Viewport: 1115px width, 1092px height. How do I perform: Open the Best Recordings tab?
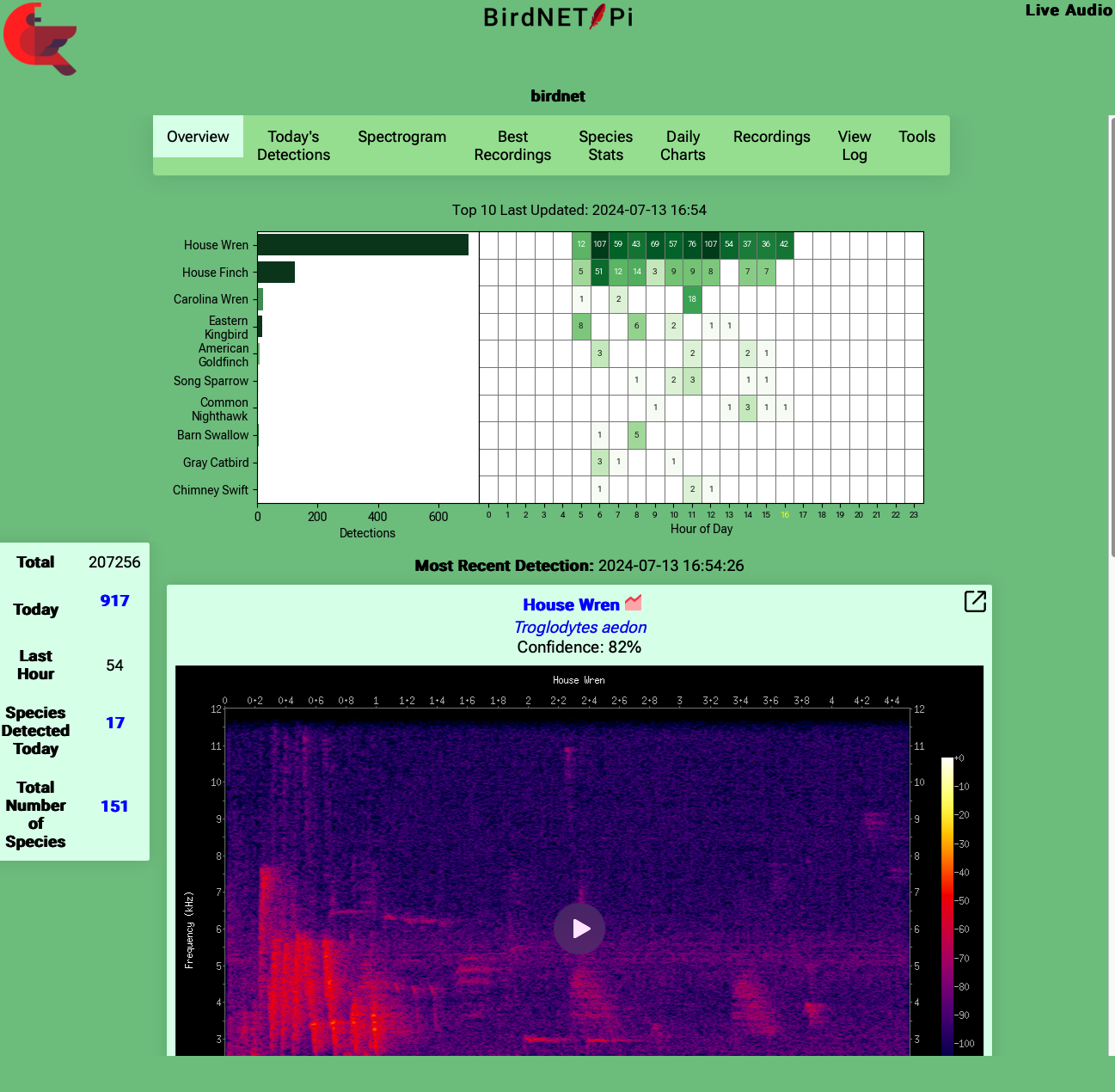coord(512,145)
